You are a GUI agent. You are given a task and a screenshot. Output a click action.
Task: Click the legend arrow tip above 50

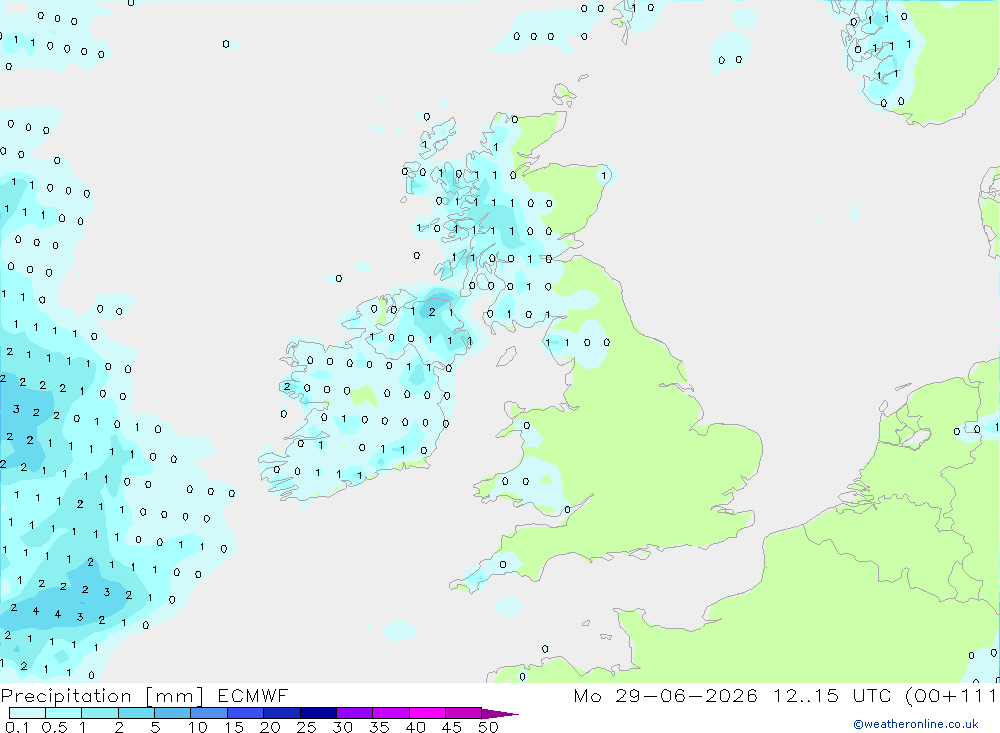(x=500, y=713)
